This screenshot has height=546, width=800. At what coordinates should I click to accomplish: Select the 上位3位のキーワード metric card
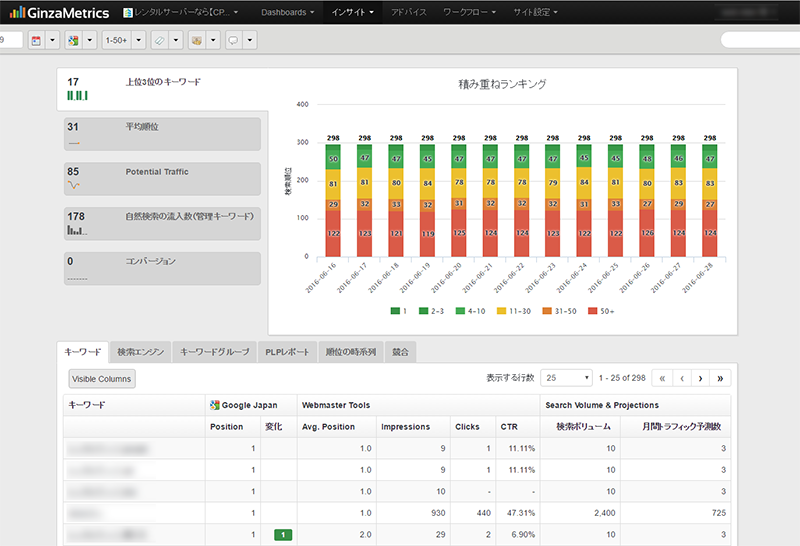pos(162,89)
